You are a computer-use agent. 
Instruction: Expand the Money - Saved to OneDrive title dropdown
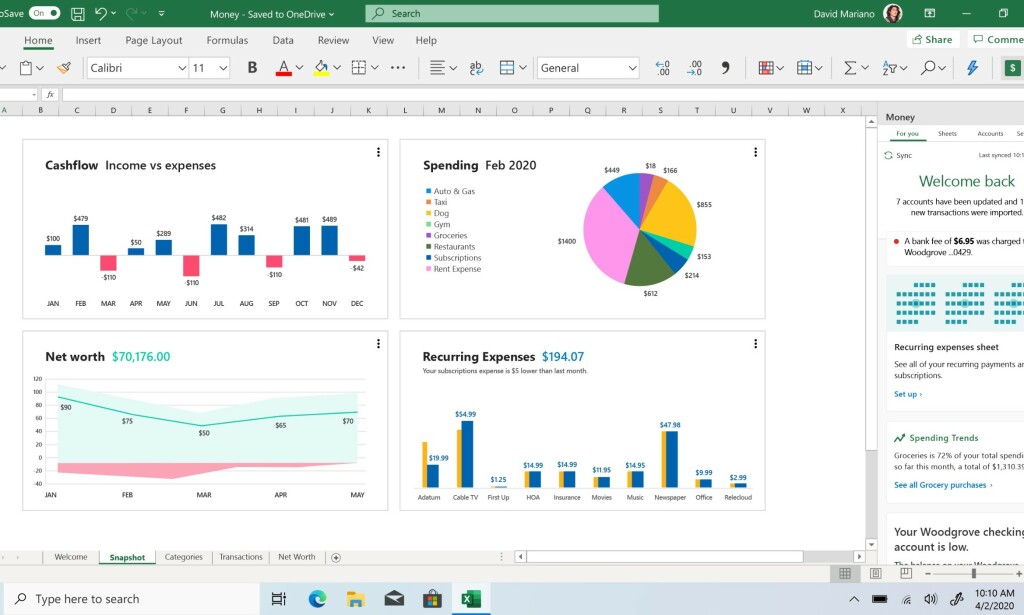(332, 14)
